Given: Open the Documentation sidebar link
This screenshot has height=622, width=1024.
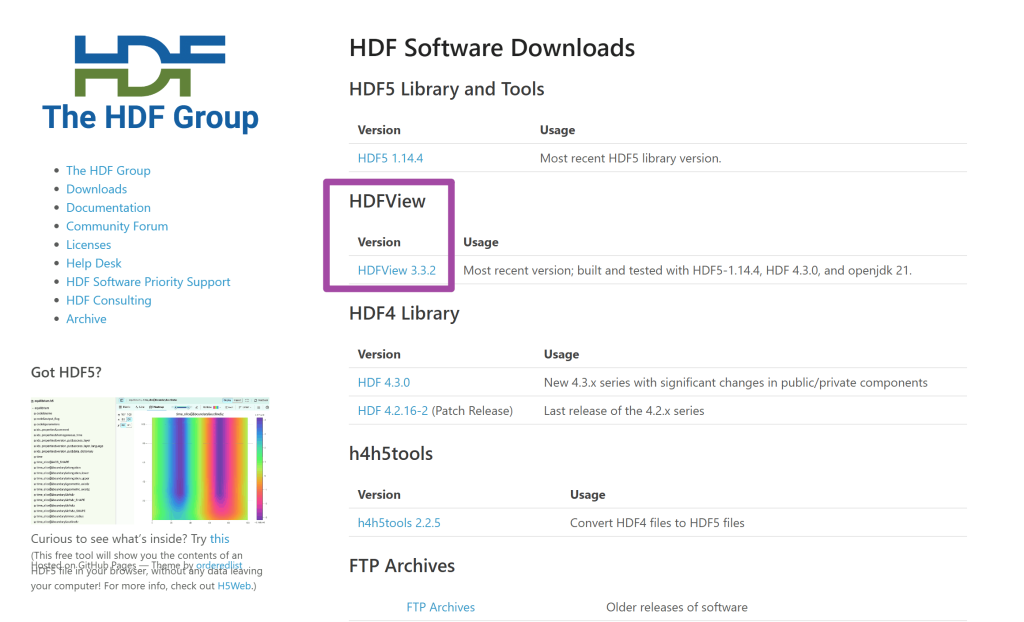Looking at the screenshot, I should [x=108, y=208].
